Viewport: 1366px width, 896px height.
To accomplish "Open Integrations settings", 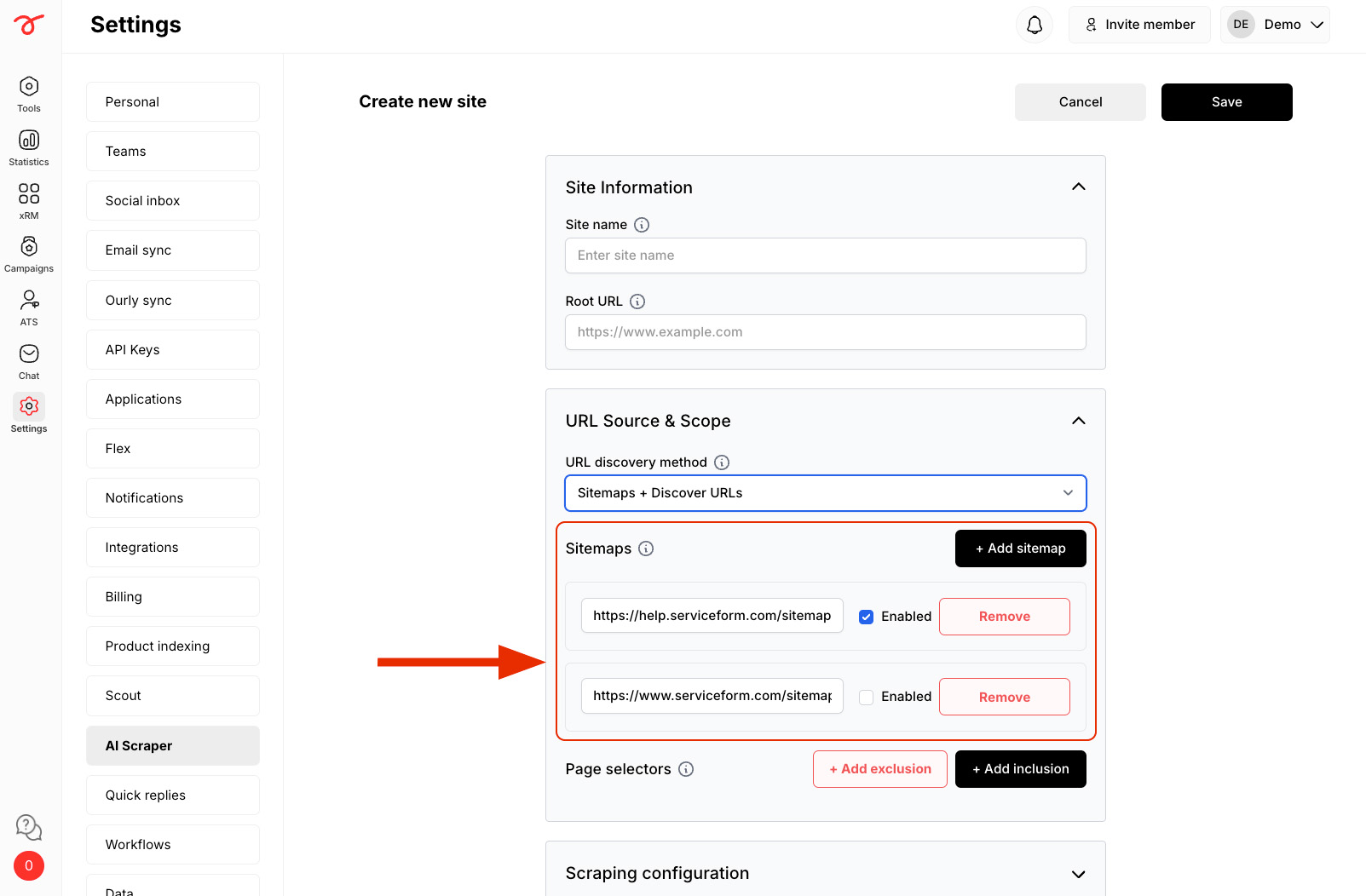I will 173,548.
